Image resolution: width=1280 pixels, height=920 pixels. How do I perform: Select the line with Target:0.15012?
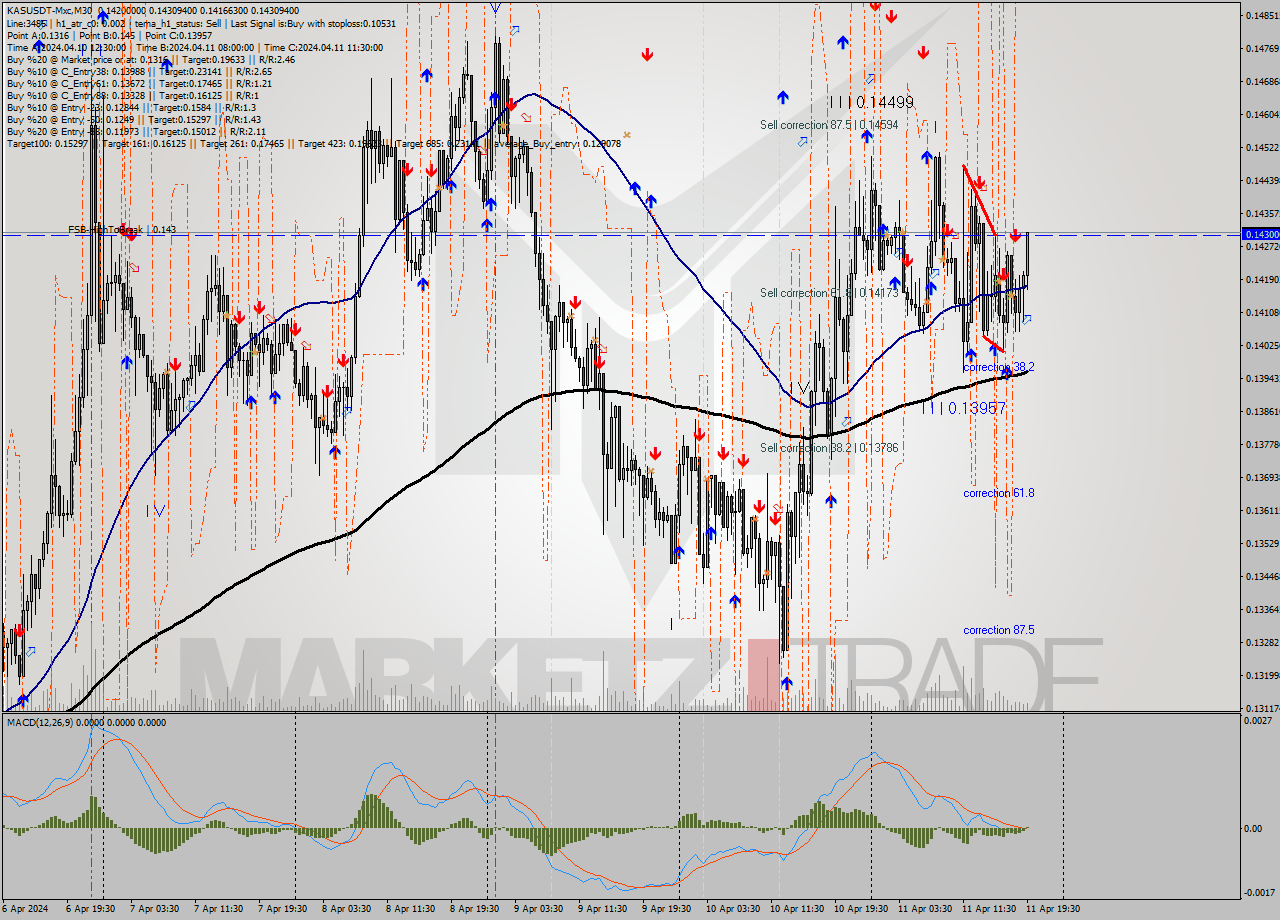136,131
